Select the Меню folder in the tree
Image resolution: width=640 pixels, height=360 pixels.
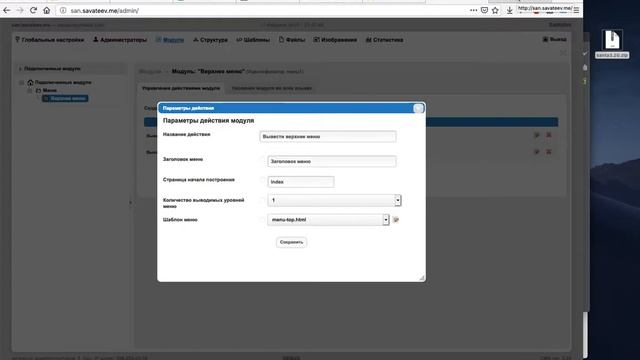click(x=46, y=90)
